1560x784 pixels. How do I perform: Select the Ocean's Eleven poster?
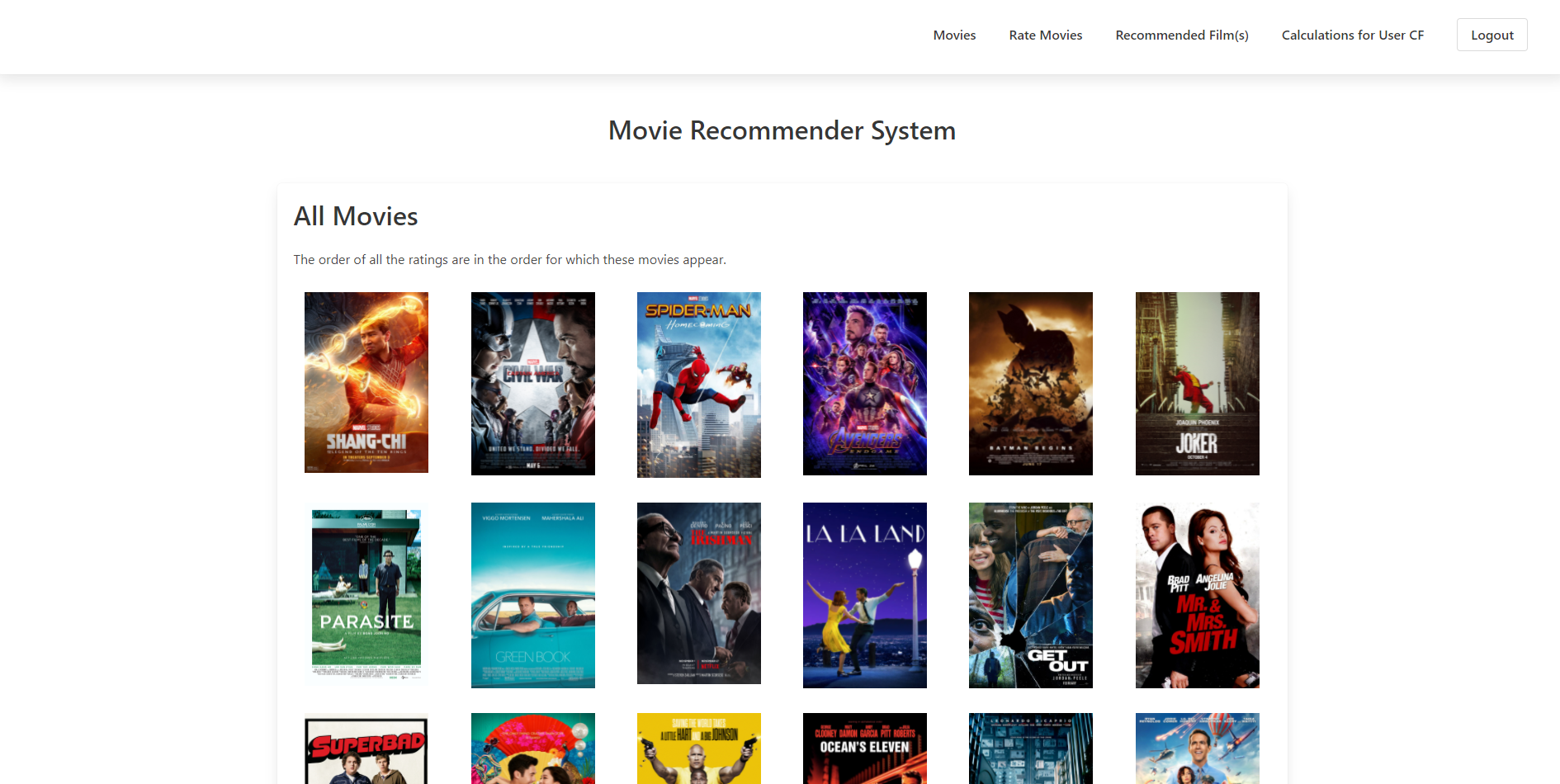(x=865, y=749)
